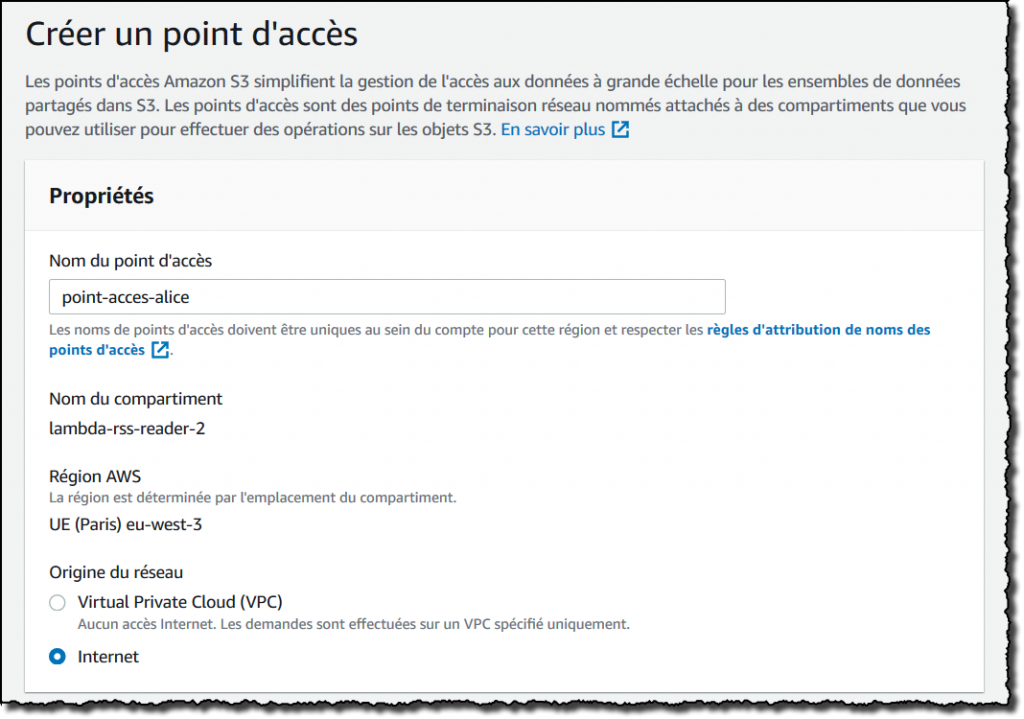
Task: Select the Internet radio button
Action: [57, 657]
